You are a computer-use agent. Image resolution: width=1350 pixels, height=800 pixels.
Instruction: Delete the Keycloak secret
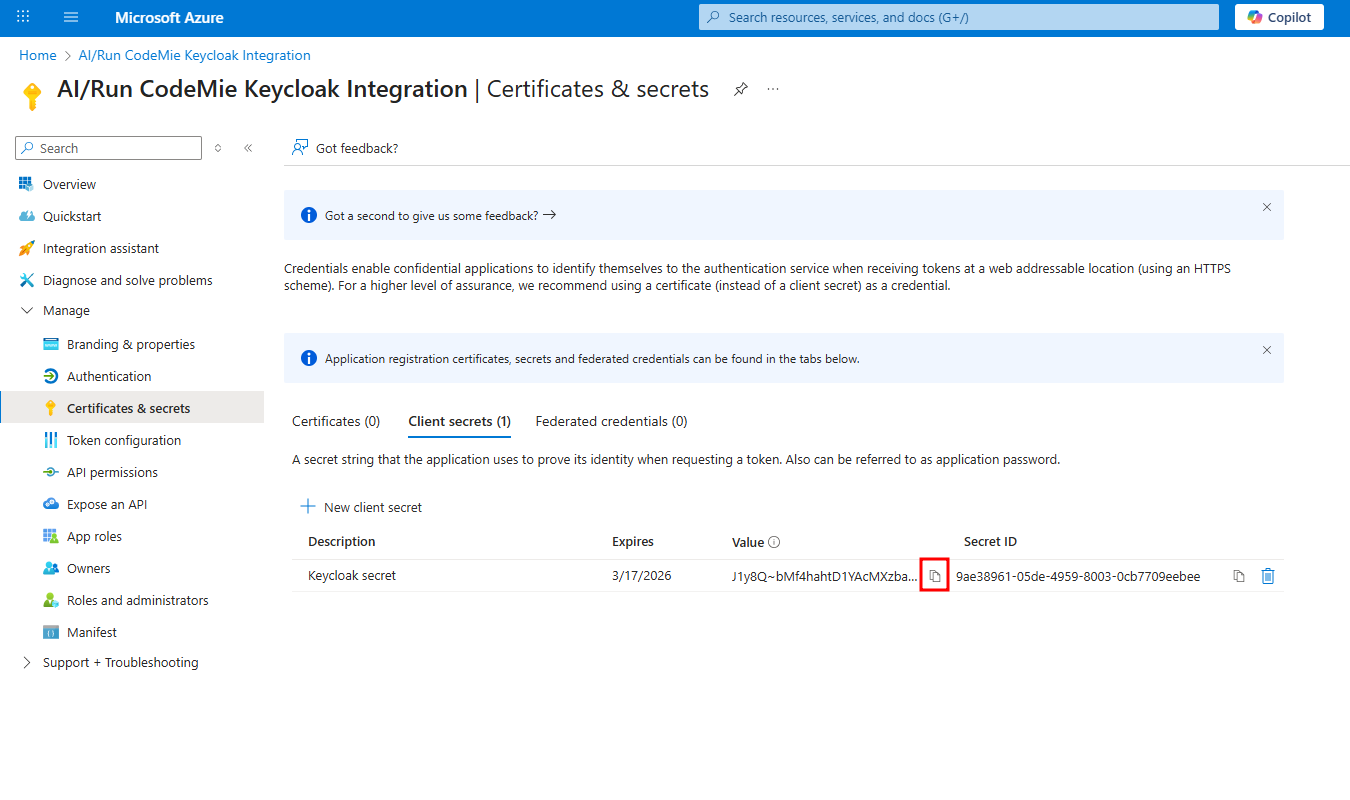click(x=1268, y=576)
